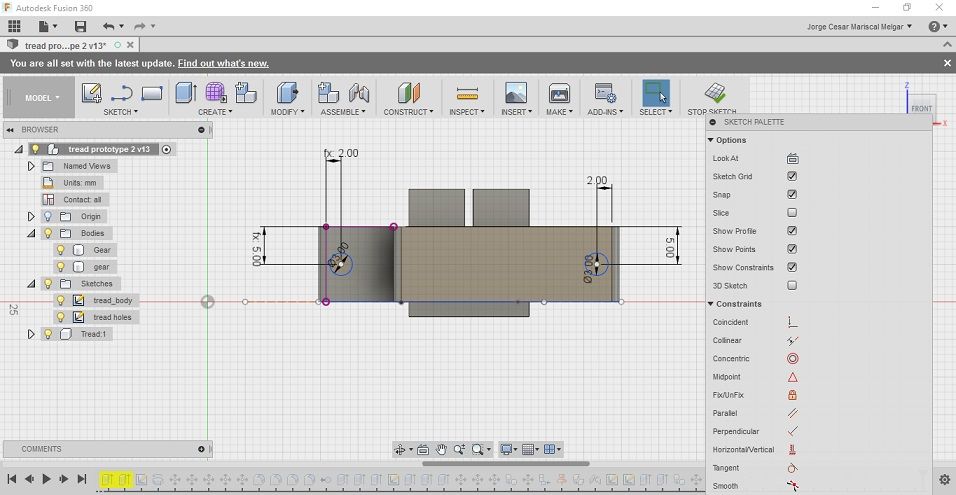Click the Save disk icon
Viewport: 956px width, 495px height.
click(x=80, y=26)
